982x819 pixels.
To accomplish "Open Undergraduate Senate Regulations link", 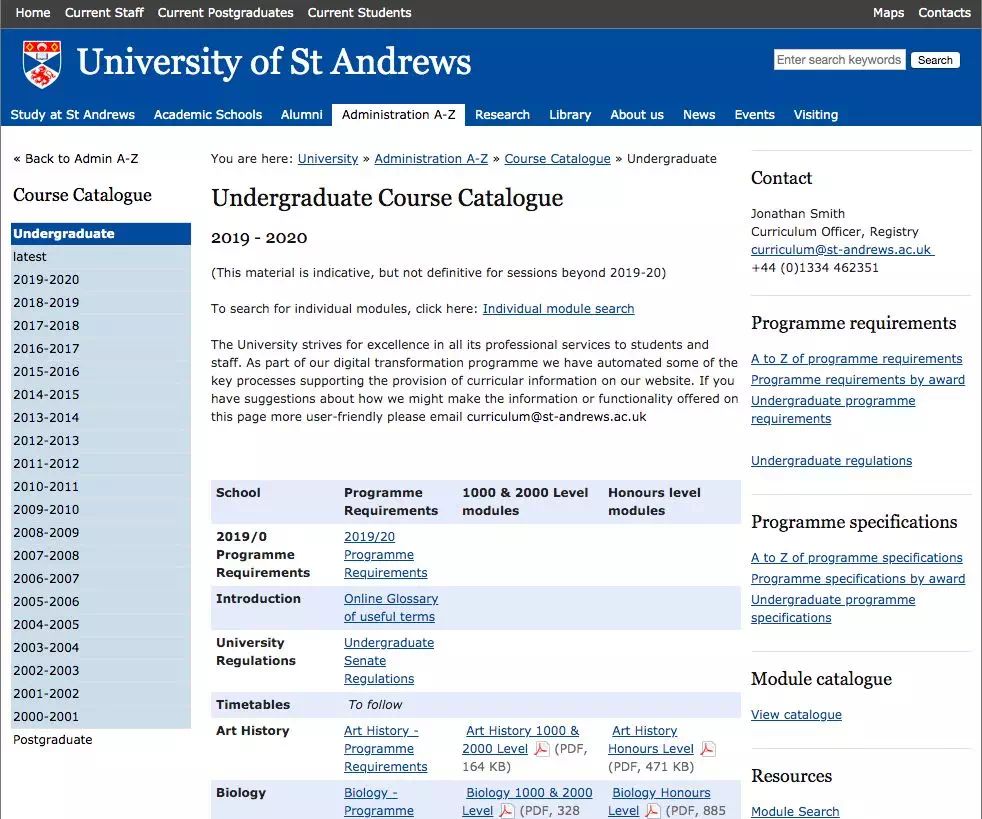I will (389, 661).
